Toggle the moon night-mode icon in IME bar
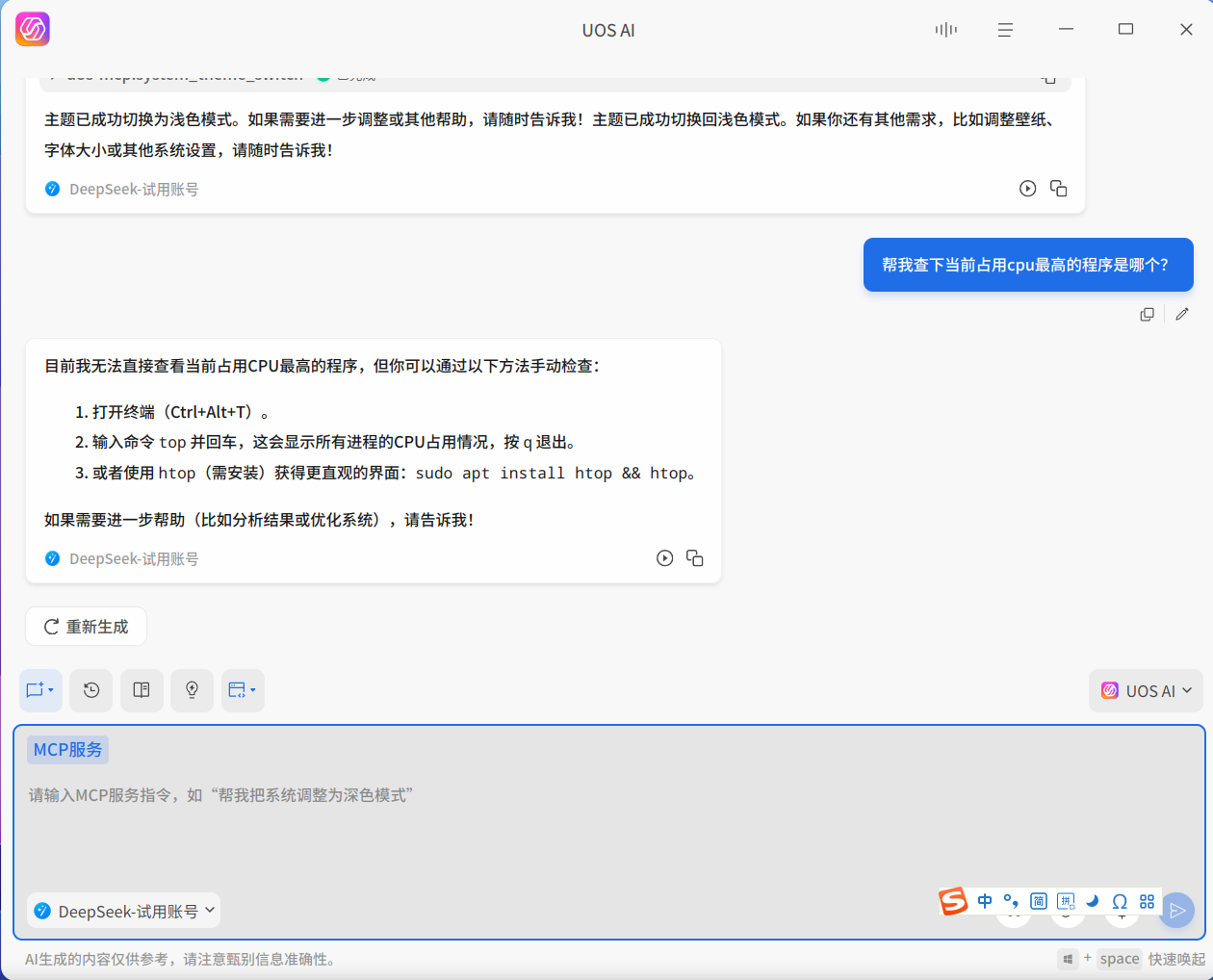 tap(1093, 901)
